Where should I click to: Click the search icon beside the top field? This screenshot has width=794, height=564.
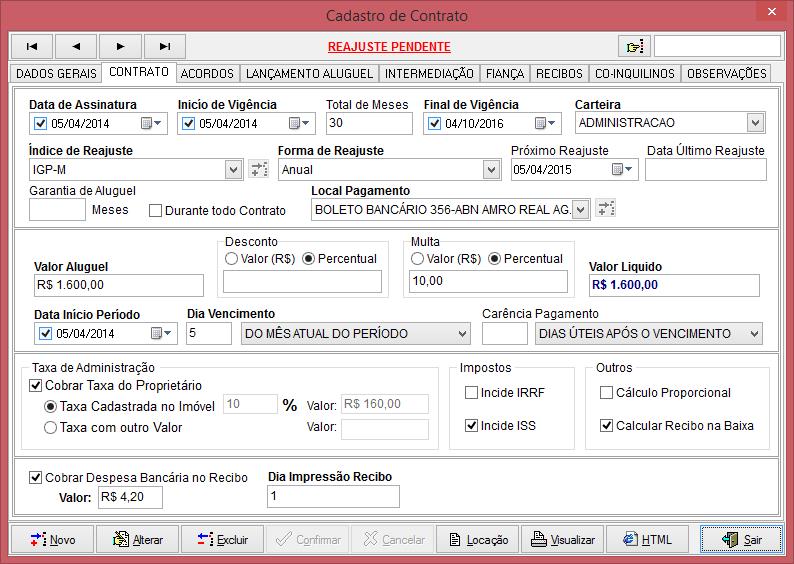coord(634,46)
